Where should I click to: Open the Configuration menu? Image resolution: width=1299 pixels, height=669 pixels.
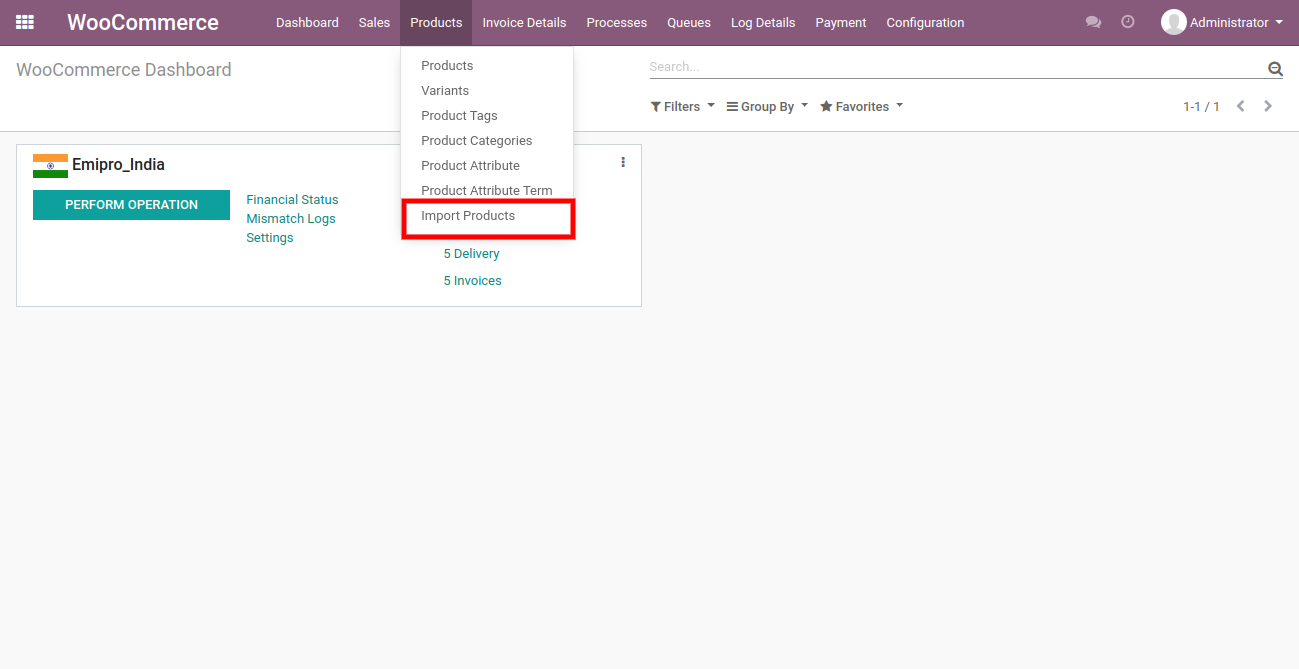(925, 22)
